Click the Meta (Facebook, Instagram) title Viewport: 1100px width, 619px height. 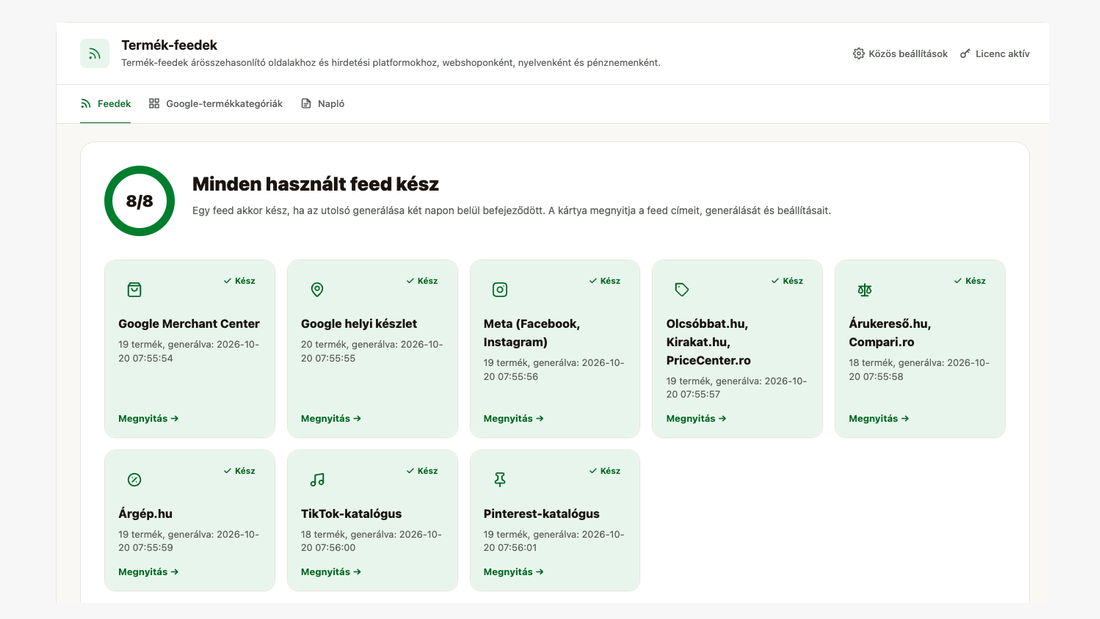(532, 333)
